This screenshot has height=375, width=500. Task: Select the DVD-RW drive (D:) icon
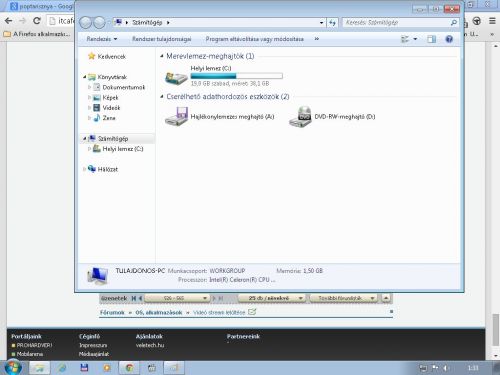click(x=300, y=116)
